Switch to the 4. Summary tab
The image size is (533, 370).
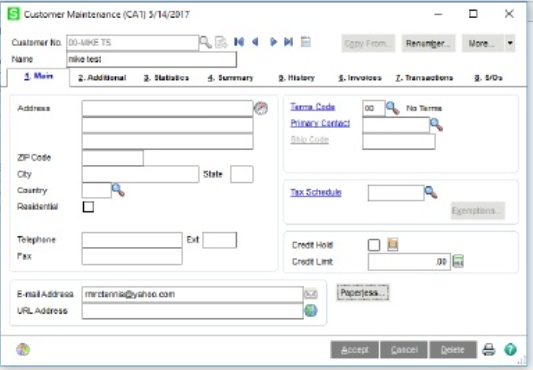(230, 78)
